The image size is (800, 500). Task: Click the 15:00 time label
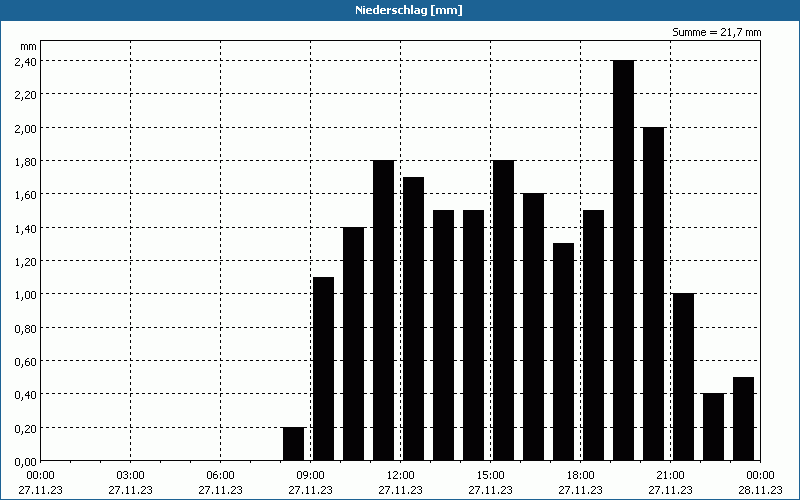tap(490, 476)
